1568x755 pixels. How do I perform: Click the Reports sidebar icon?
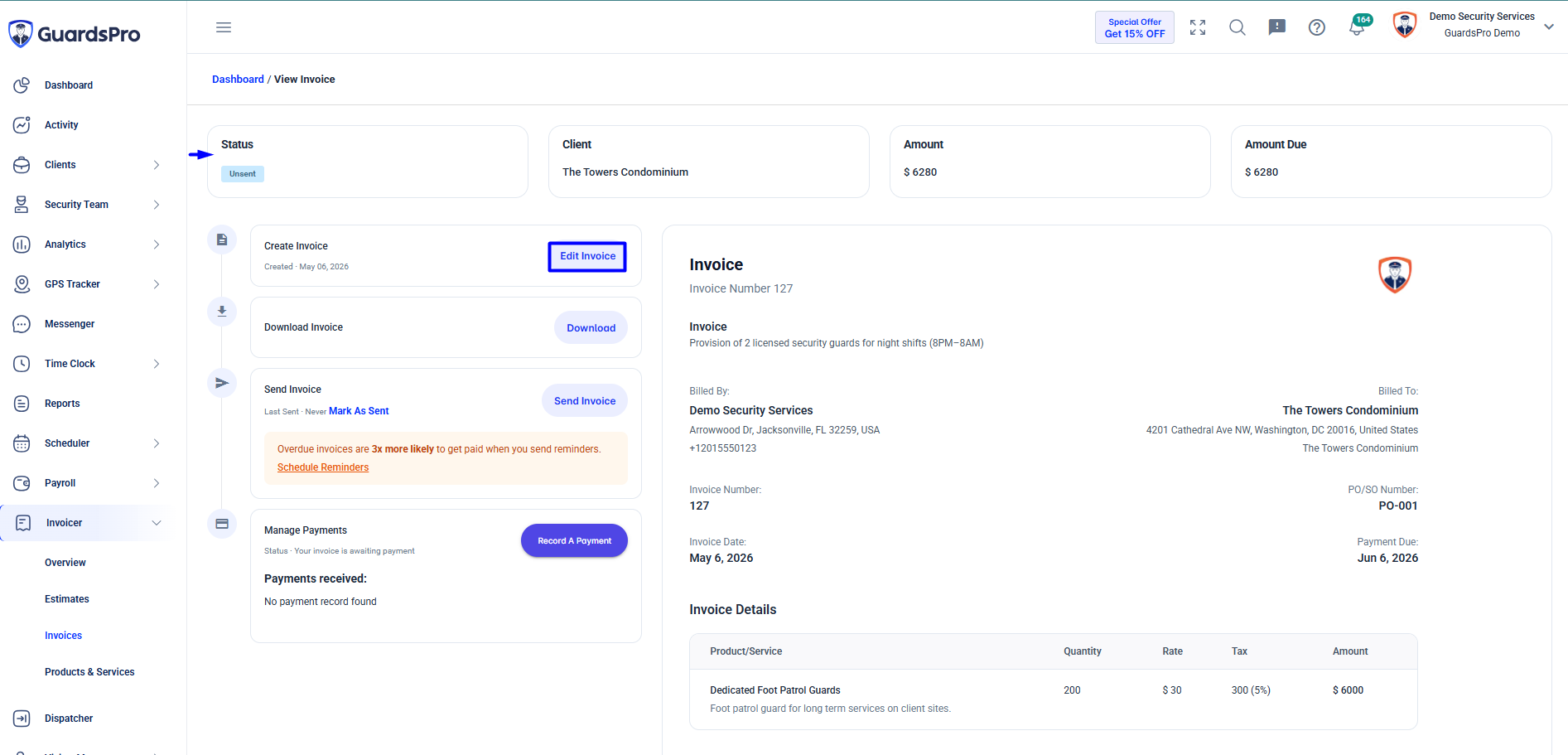pyautogui.click(x=22, y=404)
